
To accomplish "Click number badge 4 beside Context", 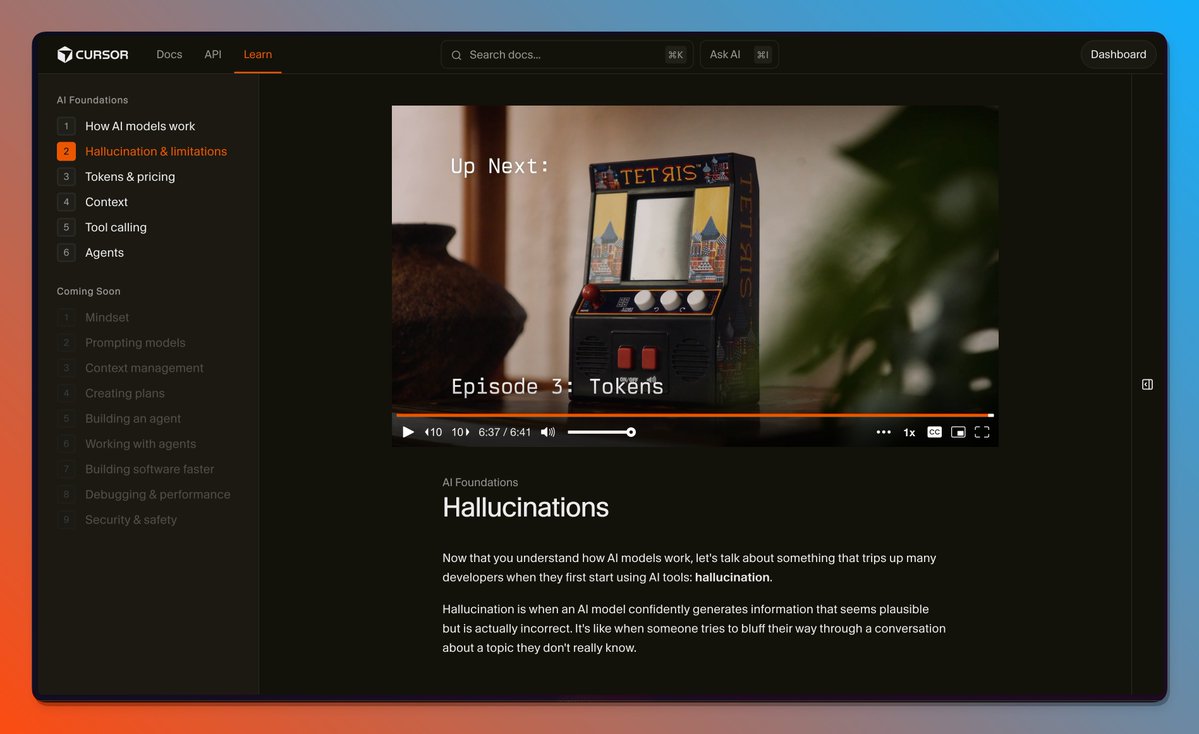I will pyautogui.click(x=66, y=202).
